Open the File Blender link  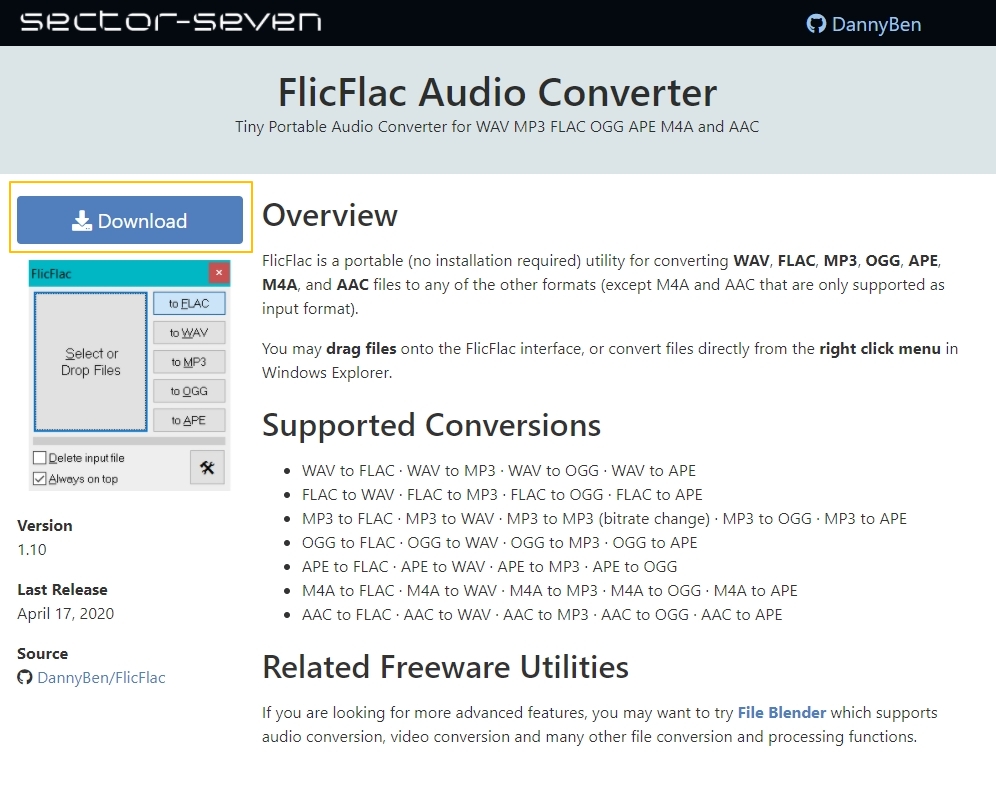click(x=781, y=712)
